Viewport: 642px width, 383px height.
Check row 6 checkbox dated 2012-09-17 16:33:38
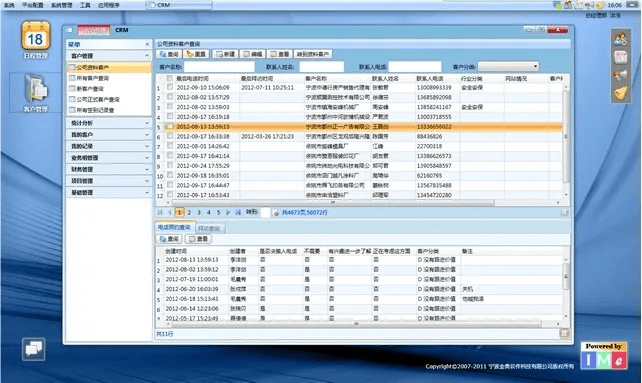[170, 136]
